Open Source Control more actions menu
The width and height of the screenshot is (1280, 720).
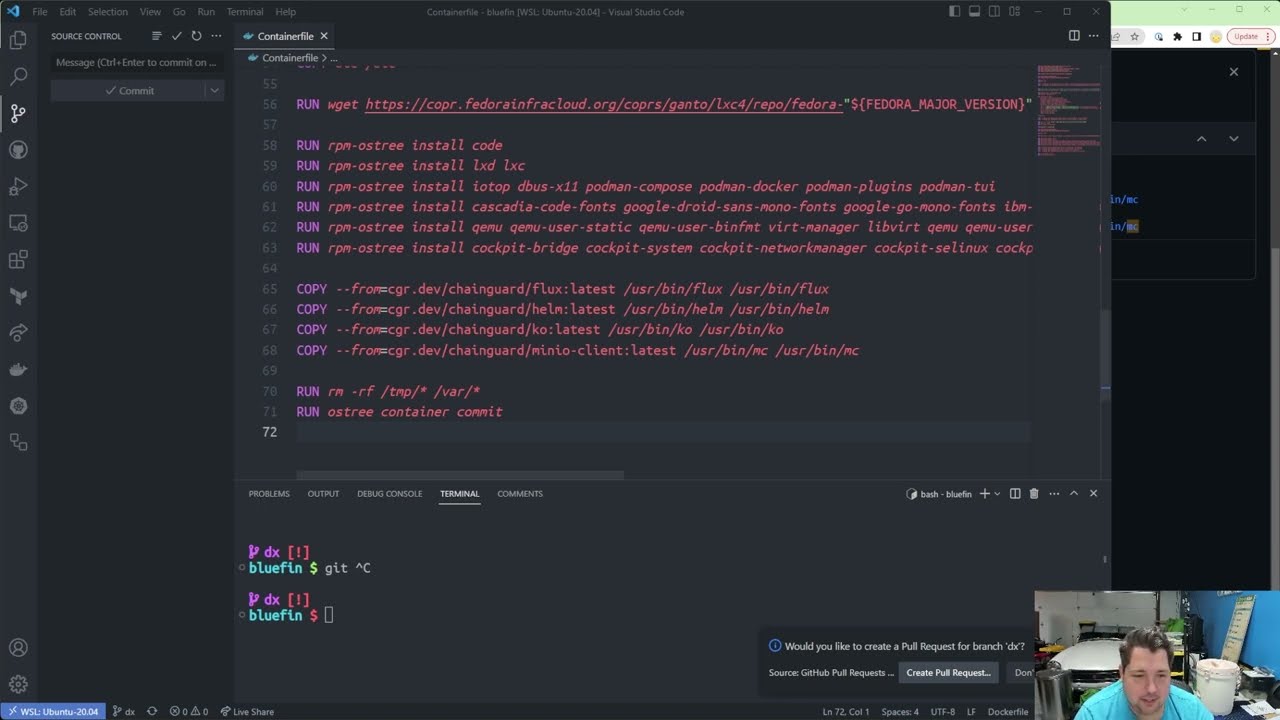coord(216,36)
